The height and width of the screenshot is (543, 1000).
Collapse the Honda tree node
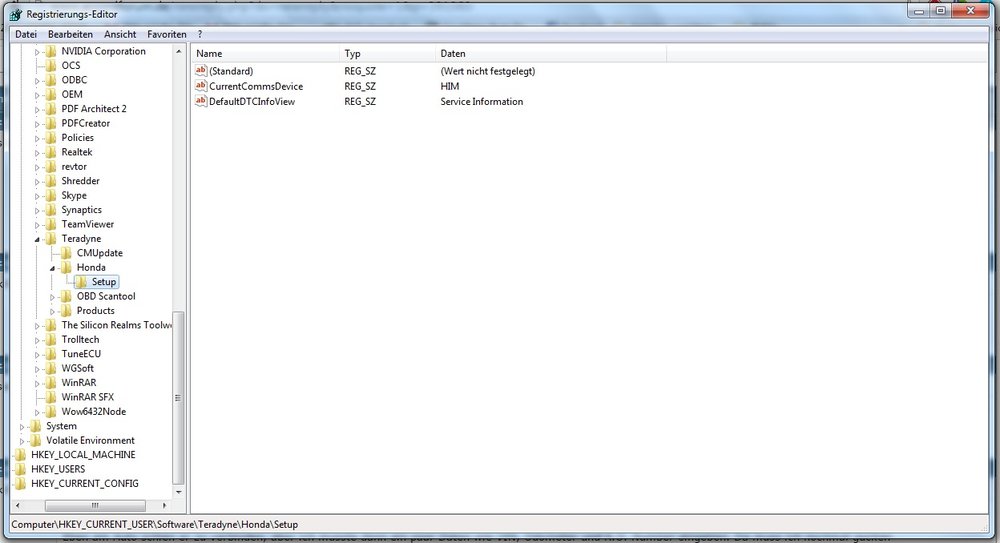[x=53, y=268]
